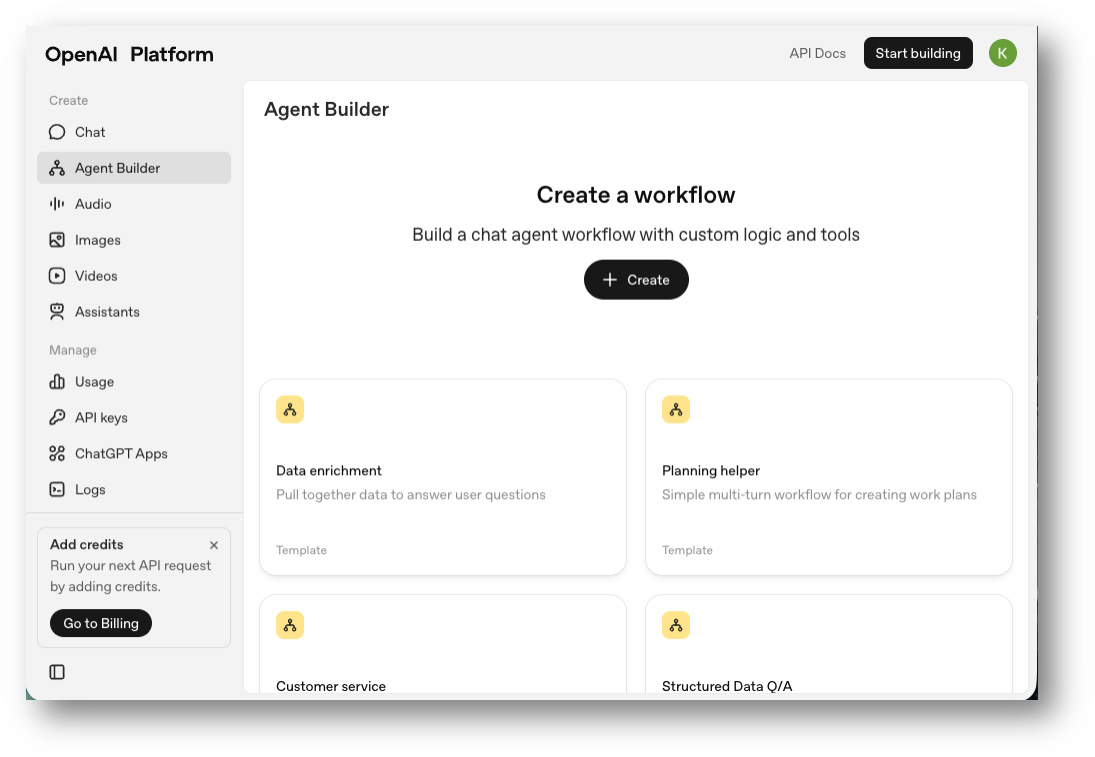The image size is (1095, 757).
Task: Click Create to make a new workflow
Action: [x=636, y=280]
